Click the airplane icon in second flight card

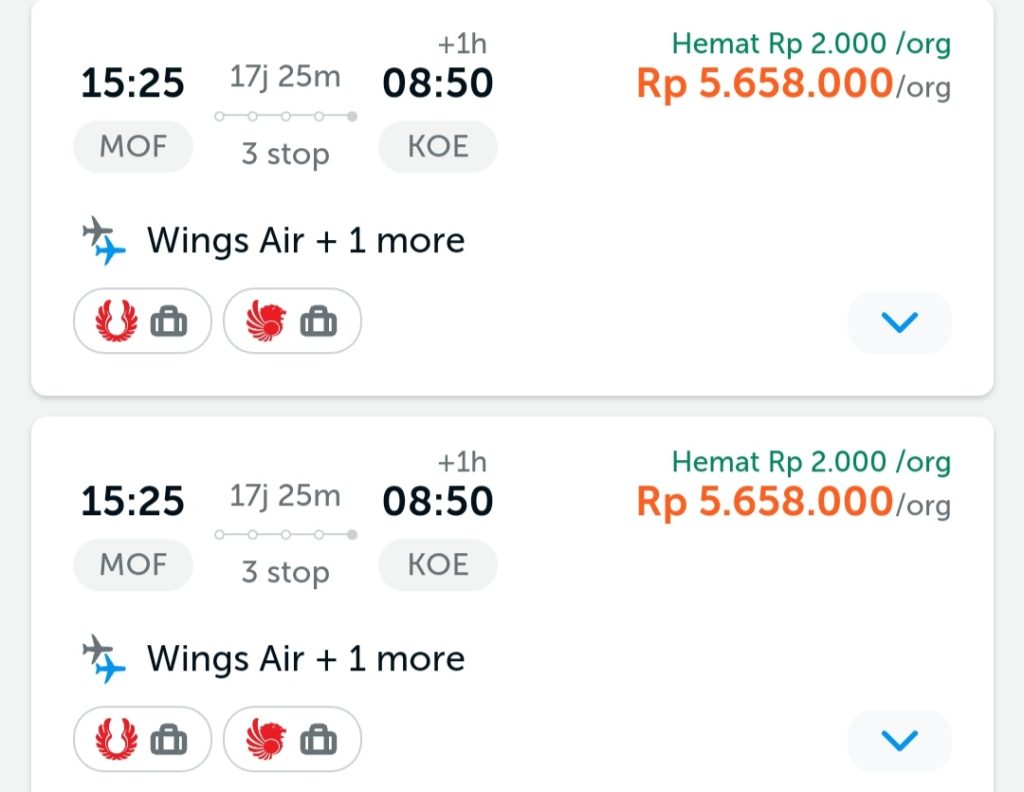104,658
